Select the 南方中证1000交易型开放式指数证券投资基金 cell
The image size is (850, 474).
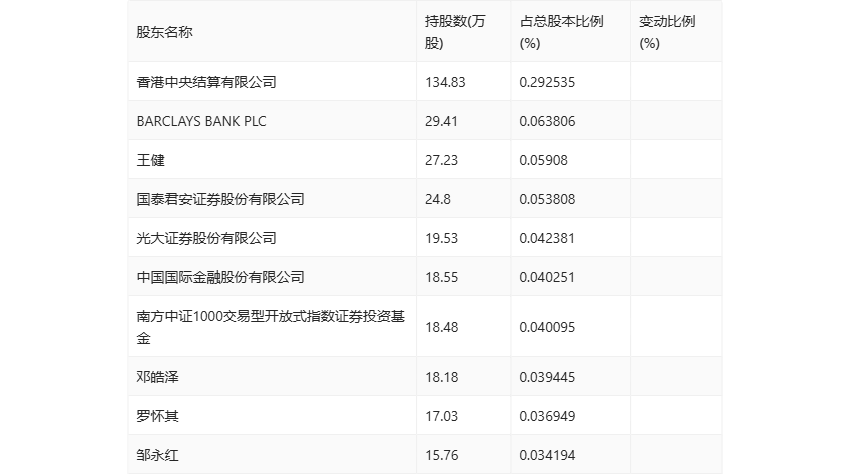pyautogui.click(x=271, y=327)
